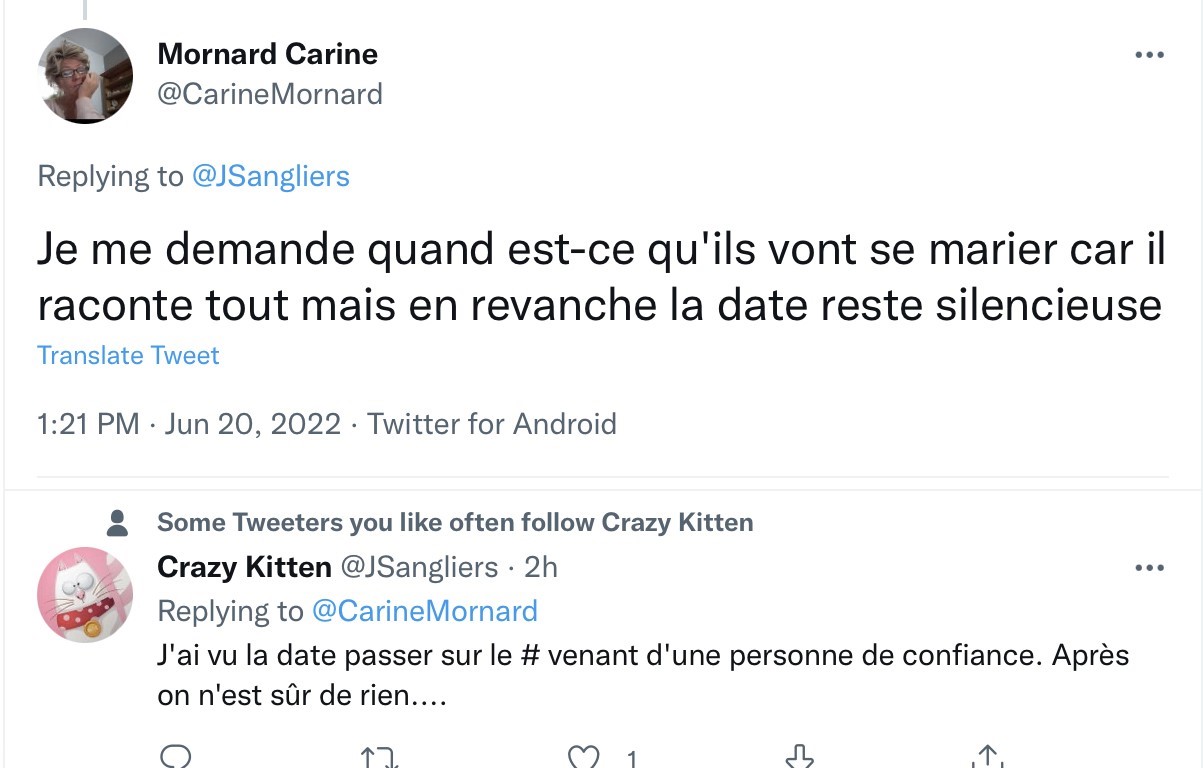Open more options on Mornard Carine's tweet
The image size is (1203, 768).
coord(1149,55)
